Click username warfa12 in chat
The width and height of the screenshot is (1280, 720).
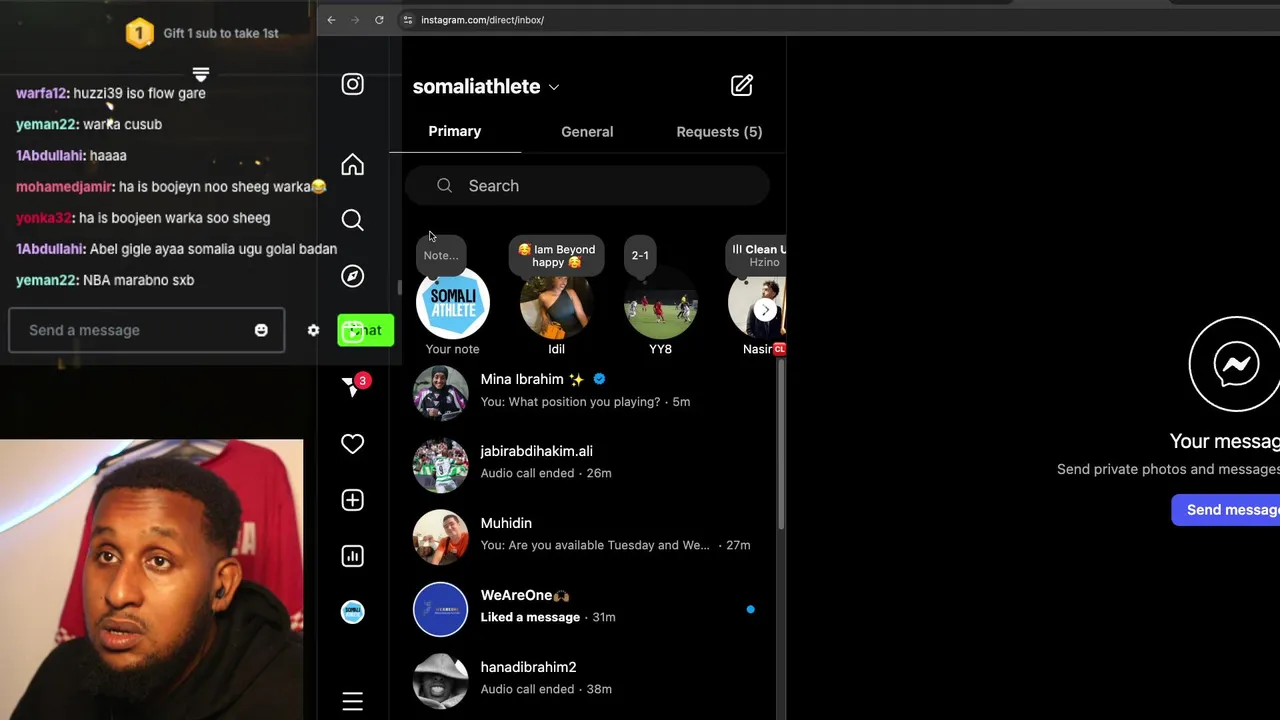[41, 93]
